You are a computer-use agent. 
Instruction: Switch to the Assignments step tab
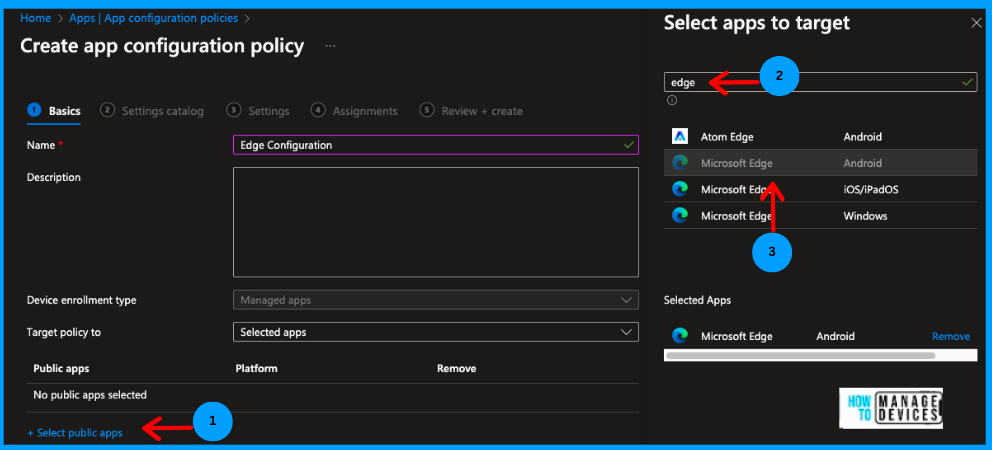(354, 111)
